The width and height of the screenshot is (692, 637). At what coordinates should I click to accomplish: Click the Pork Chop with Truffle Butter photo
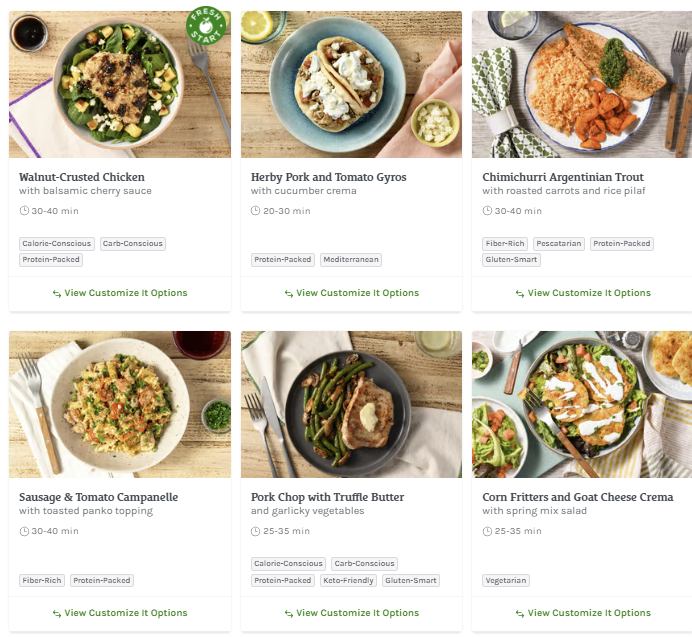[351, 404]
